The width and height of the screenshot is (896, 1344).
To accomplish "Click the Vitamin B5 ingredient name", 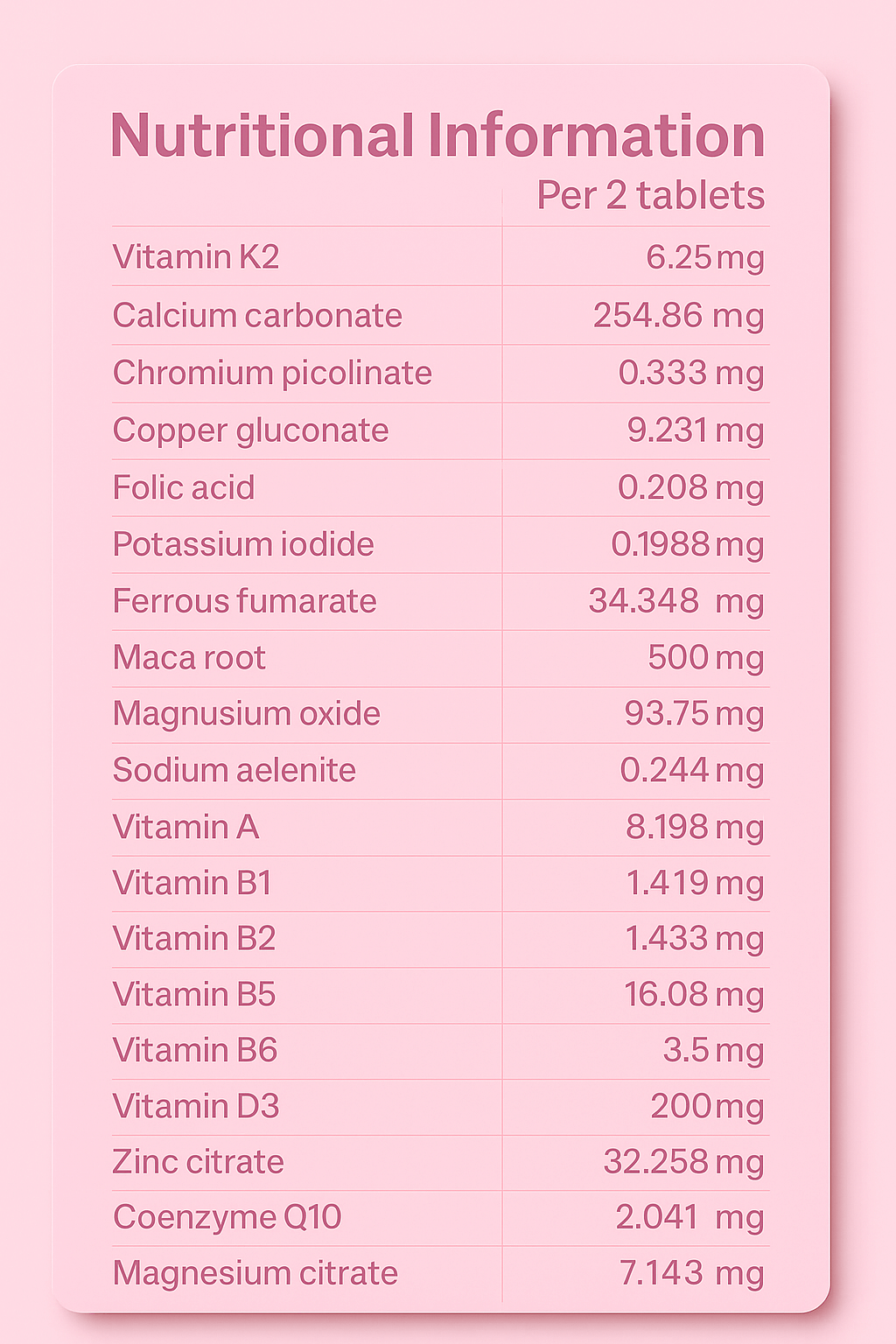I will pos(194,994).
